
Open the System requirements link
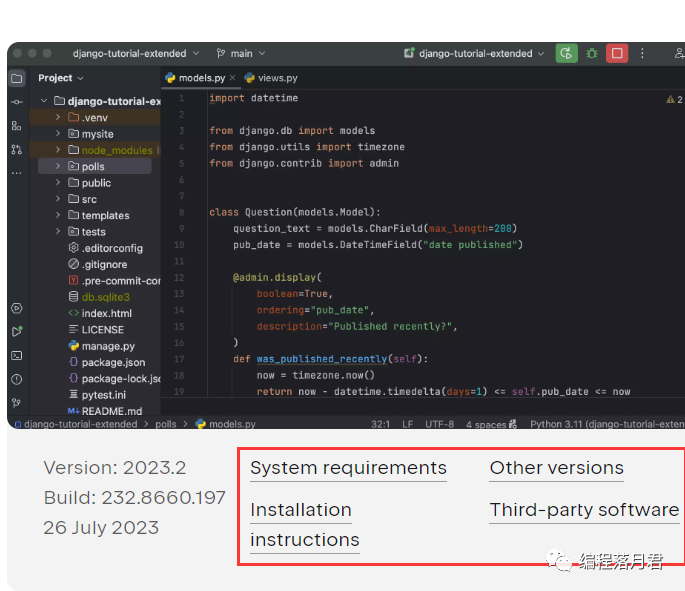tap(348, 468)
